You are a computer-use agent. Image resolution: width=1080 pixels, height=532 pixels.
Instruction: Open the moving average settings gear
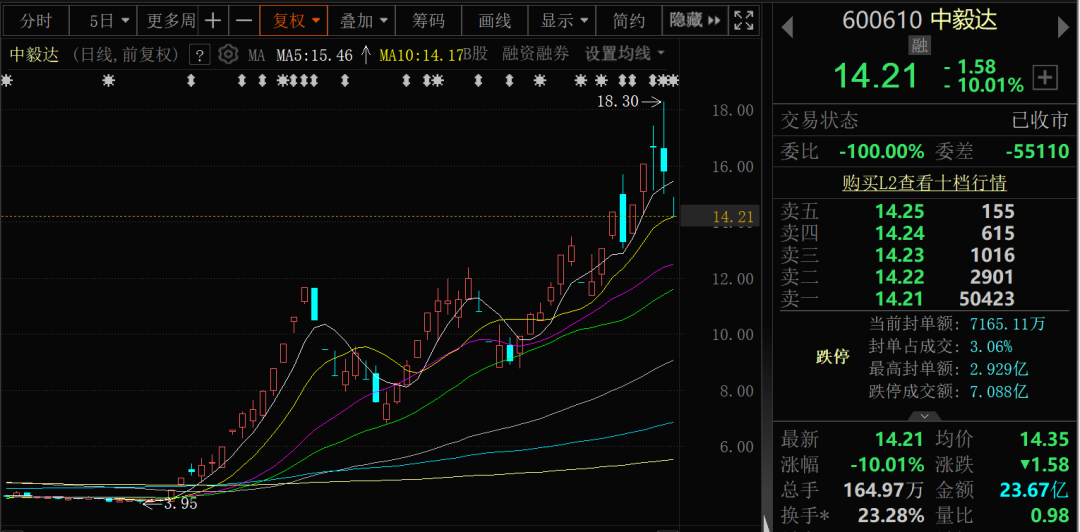228,55
